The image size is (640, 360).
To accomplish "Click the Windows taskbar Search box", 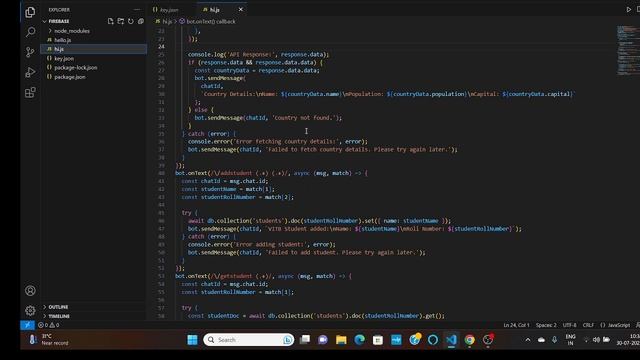I will pyautogui.click(x=248, y=340).
